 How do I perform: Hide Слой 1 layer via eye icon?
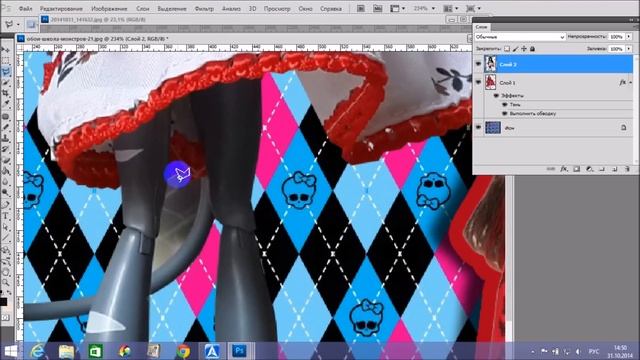(478, 82)
